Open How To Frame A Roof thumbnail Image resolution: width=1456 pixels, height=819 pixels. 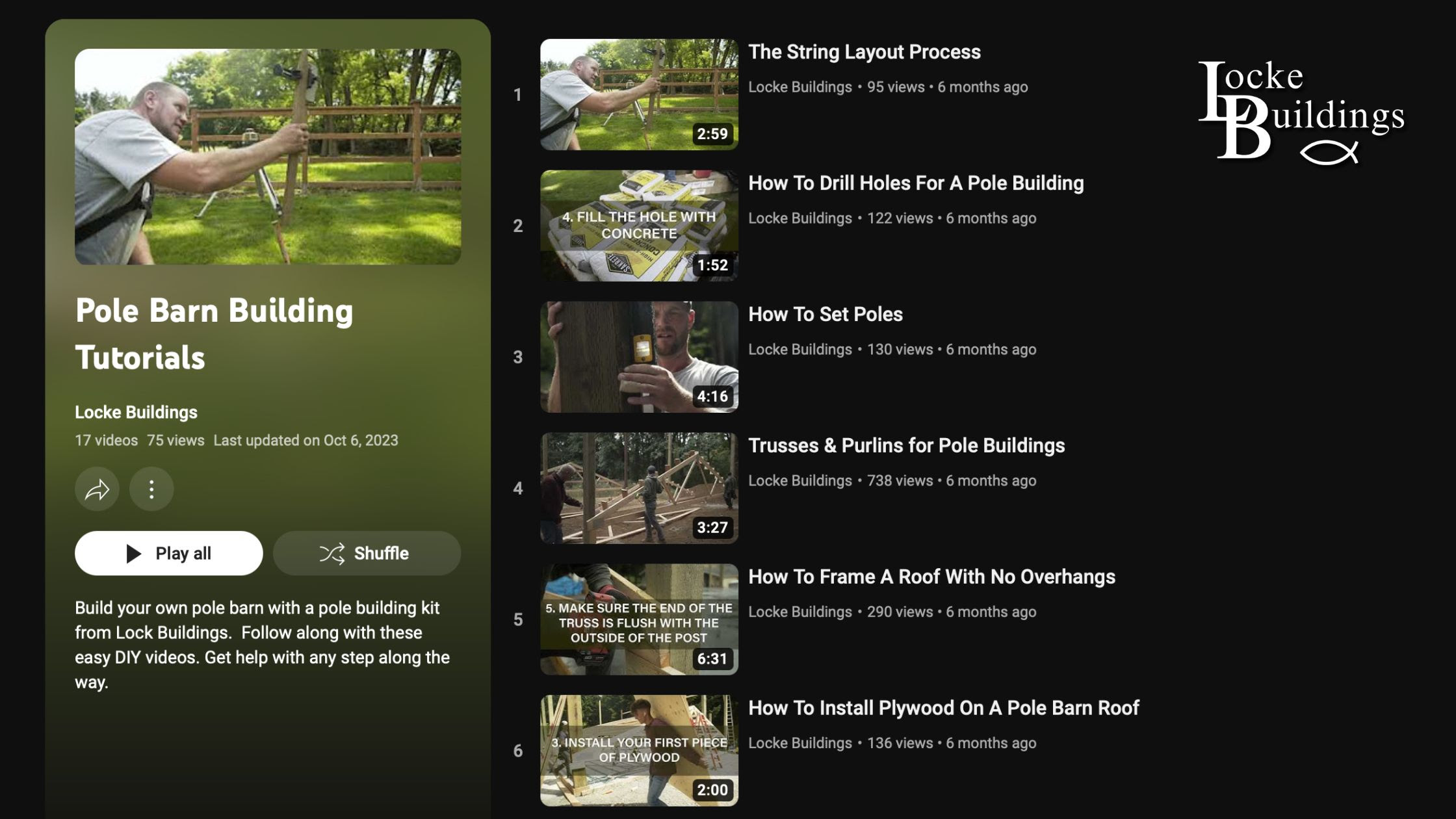[x=639, y=619]
